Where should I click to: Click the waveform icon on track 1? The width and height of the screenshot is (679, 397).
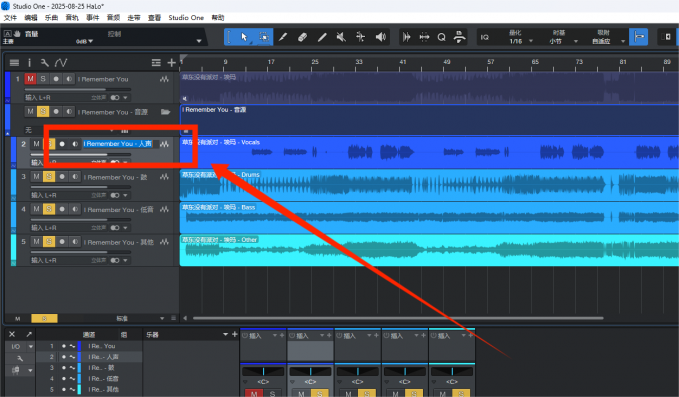164,79
